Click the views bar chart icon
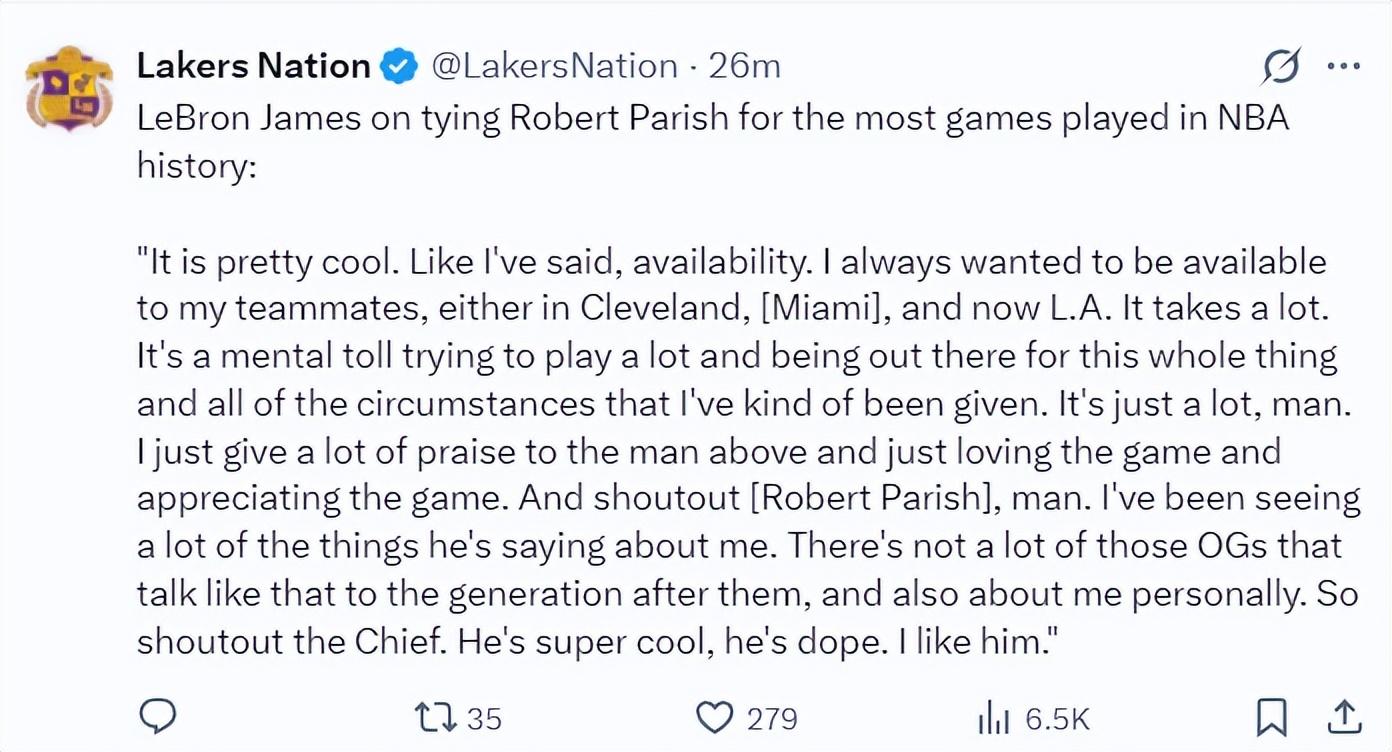 [x=995, y=717]
